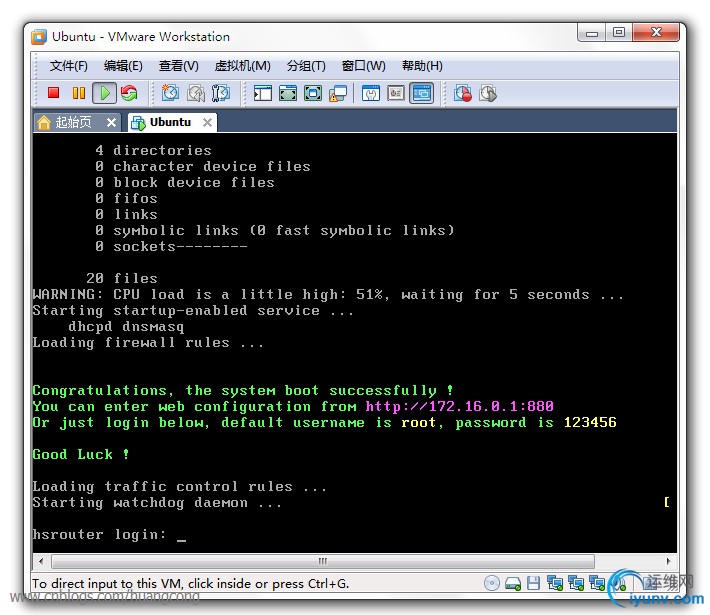The height and width of the screenshot is (615, 710).
Task: Switch to quick switch mode icon
Action: [x=288, y=93]
